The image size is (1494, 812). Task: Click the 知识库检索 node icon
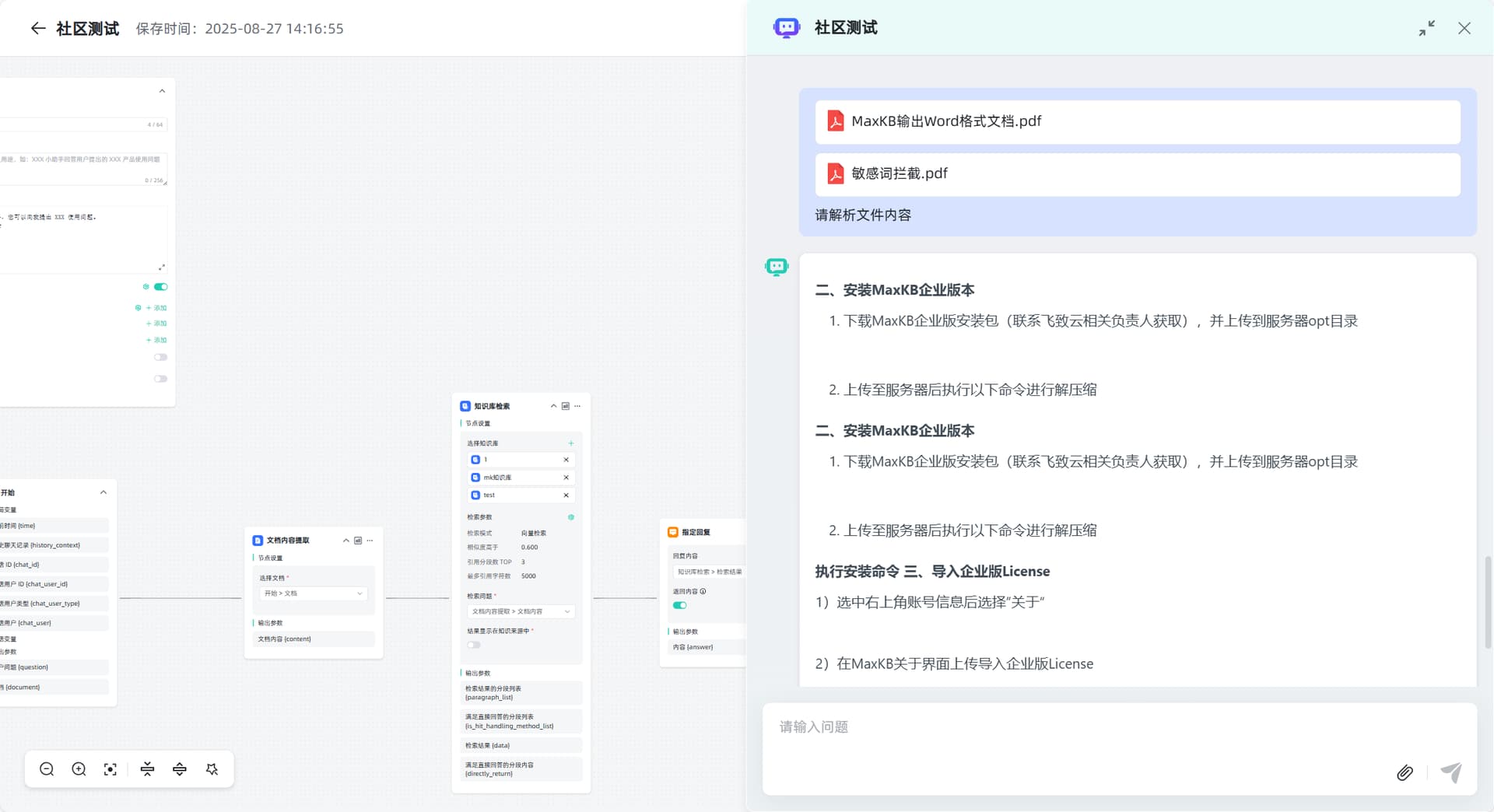(x=465, y=406)
